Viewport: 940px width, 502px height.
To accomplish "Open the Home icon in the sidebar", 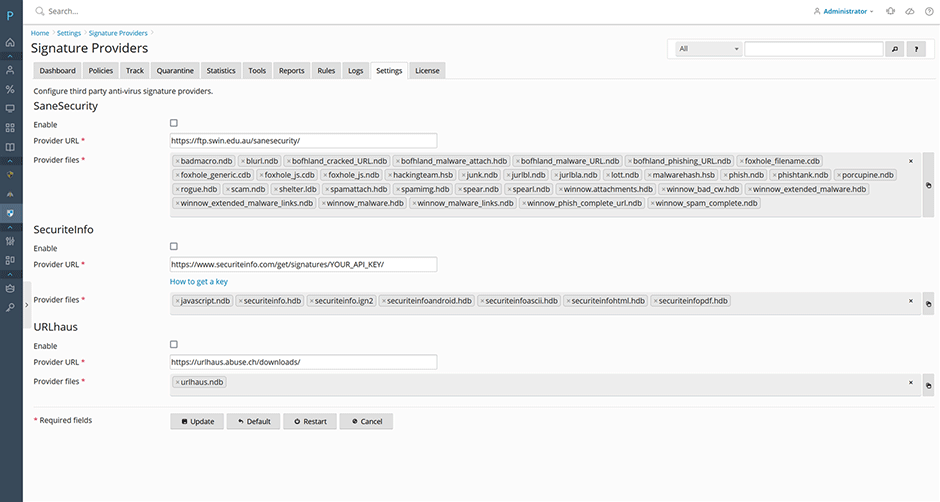I will (10, 42).
